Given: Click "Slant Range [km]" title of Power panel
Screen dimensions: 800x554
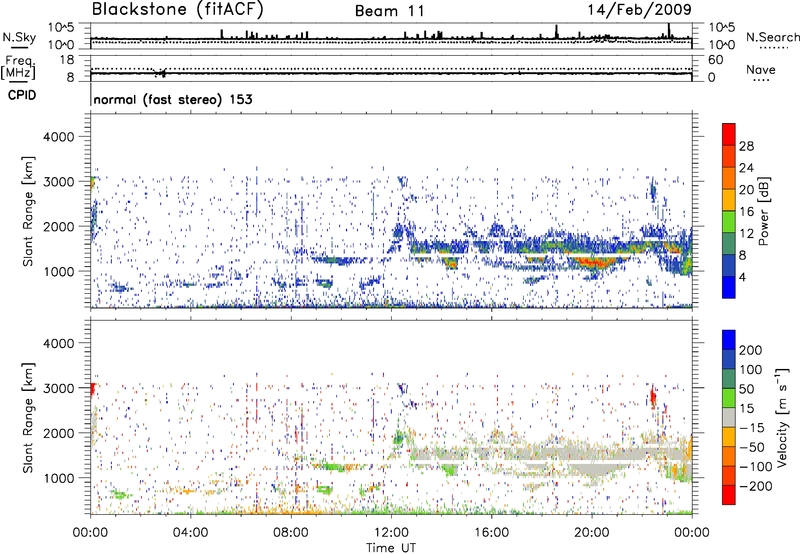Looking at the screenshot, I should (29, 211).
